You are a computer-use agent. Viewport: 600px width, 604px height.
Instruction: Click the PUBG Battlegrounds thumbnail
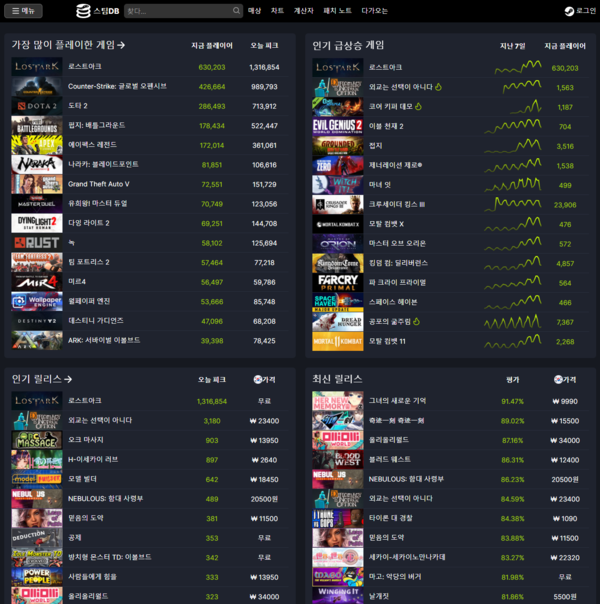tap(37, 126)
